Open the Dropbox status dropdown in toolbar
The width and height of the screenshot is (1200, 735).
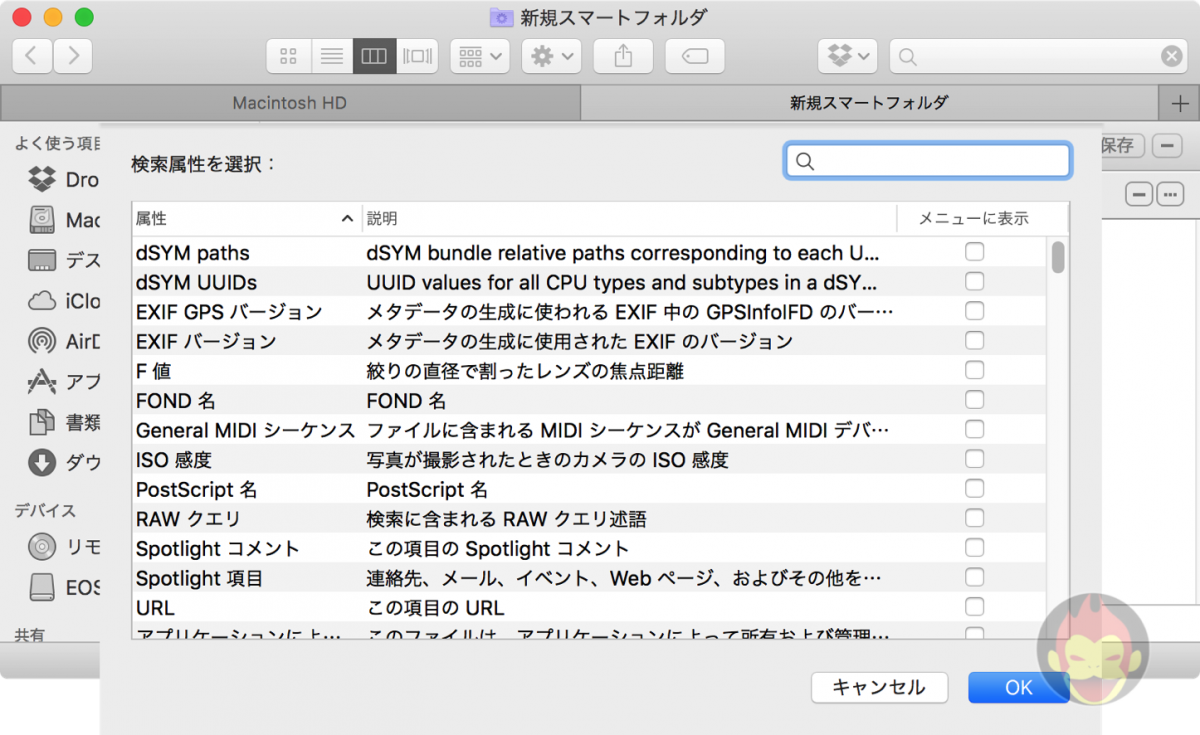(847, 56)
